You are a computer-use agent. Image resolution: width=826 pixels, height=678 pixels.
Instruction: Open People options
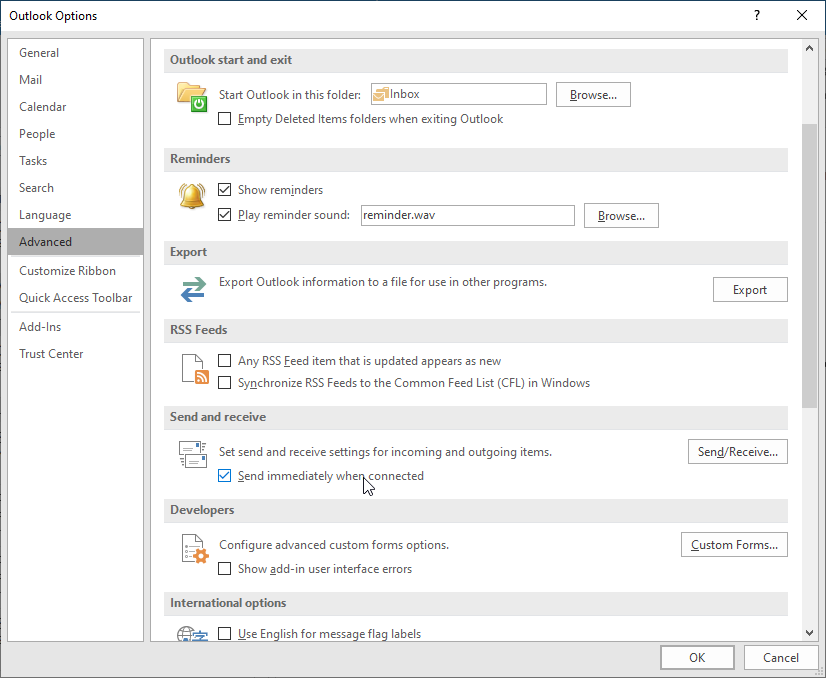point(75,134)
